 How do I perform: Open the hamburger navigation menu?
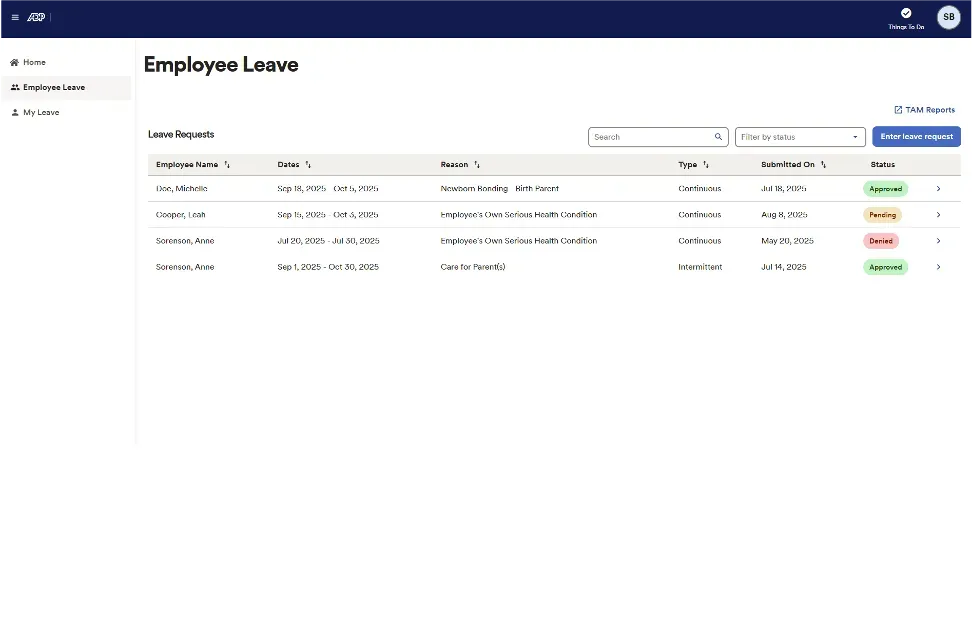point(15,17)
